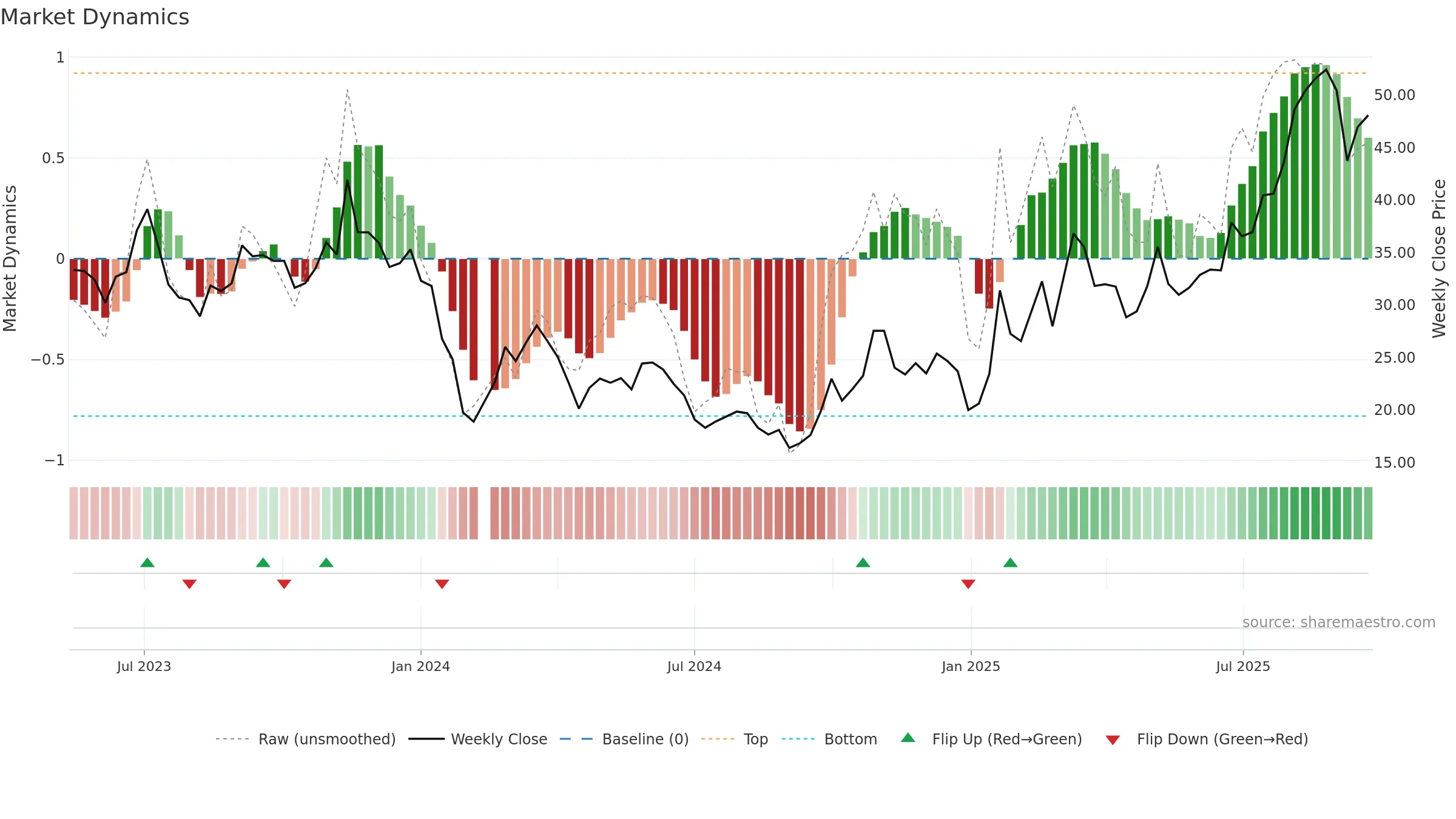Select the first Flip Up marker near Jul 2023
Screen dimensions: 1456x819
[147, 562]
